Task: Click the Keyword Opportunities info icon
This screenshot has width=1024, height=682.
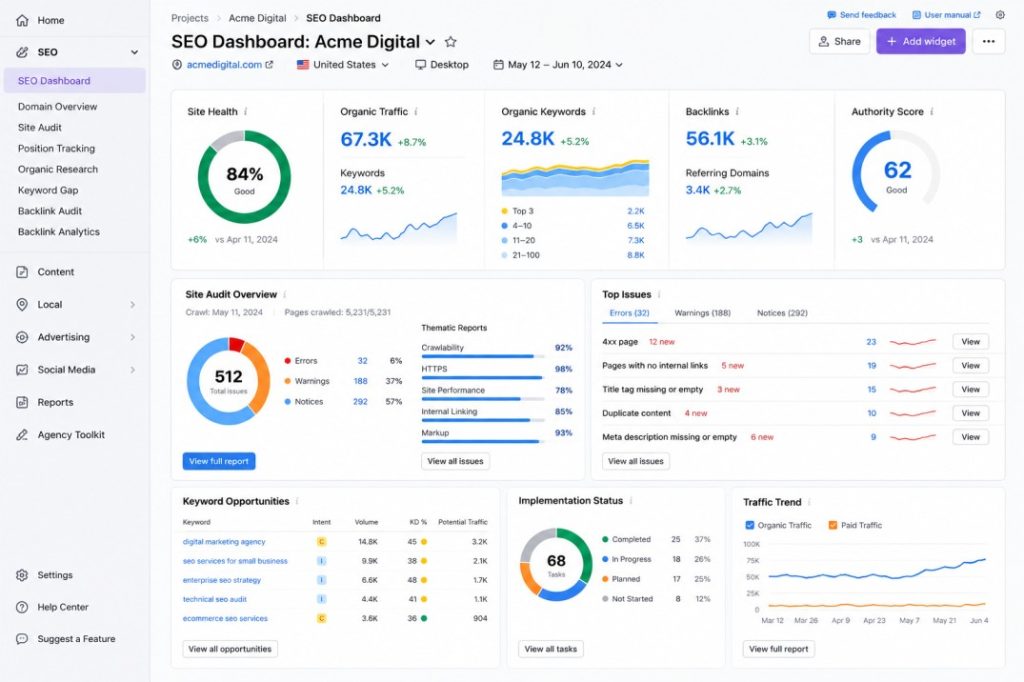Action: point(297,501)
